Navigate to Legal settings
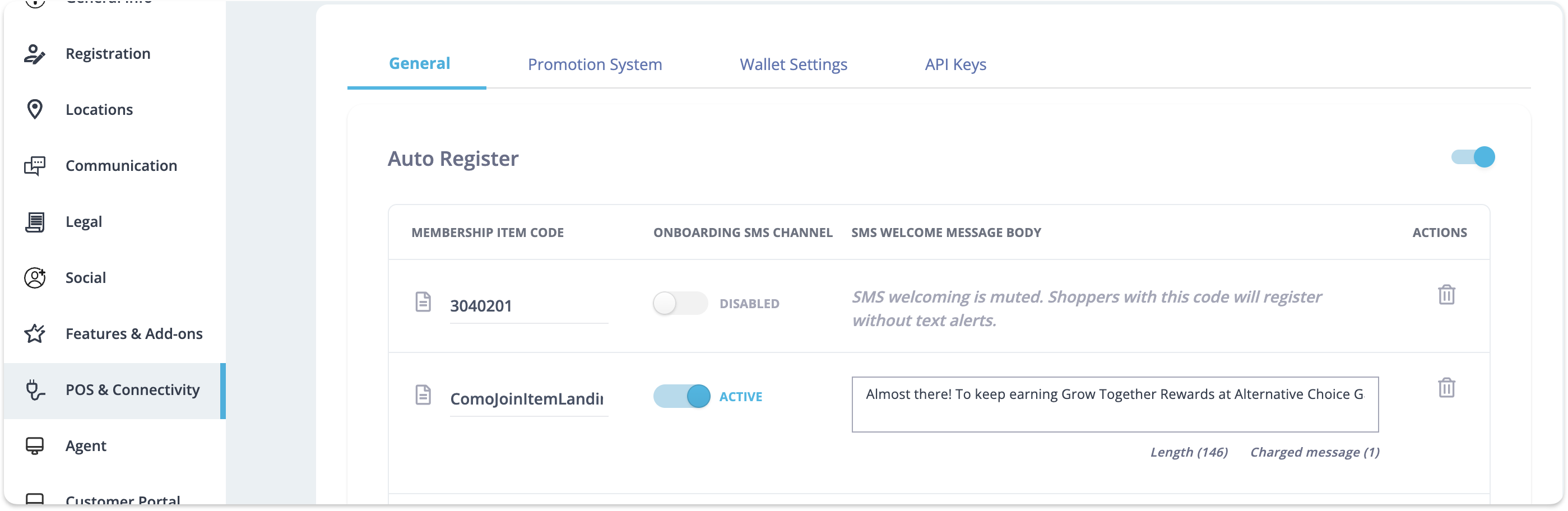Image resolution: width=1568 pixels, height=511 pixels. (114, 222)
